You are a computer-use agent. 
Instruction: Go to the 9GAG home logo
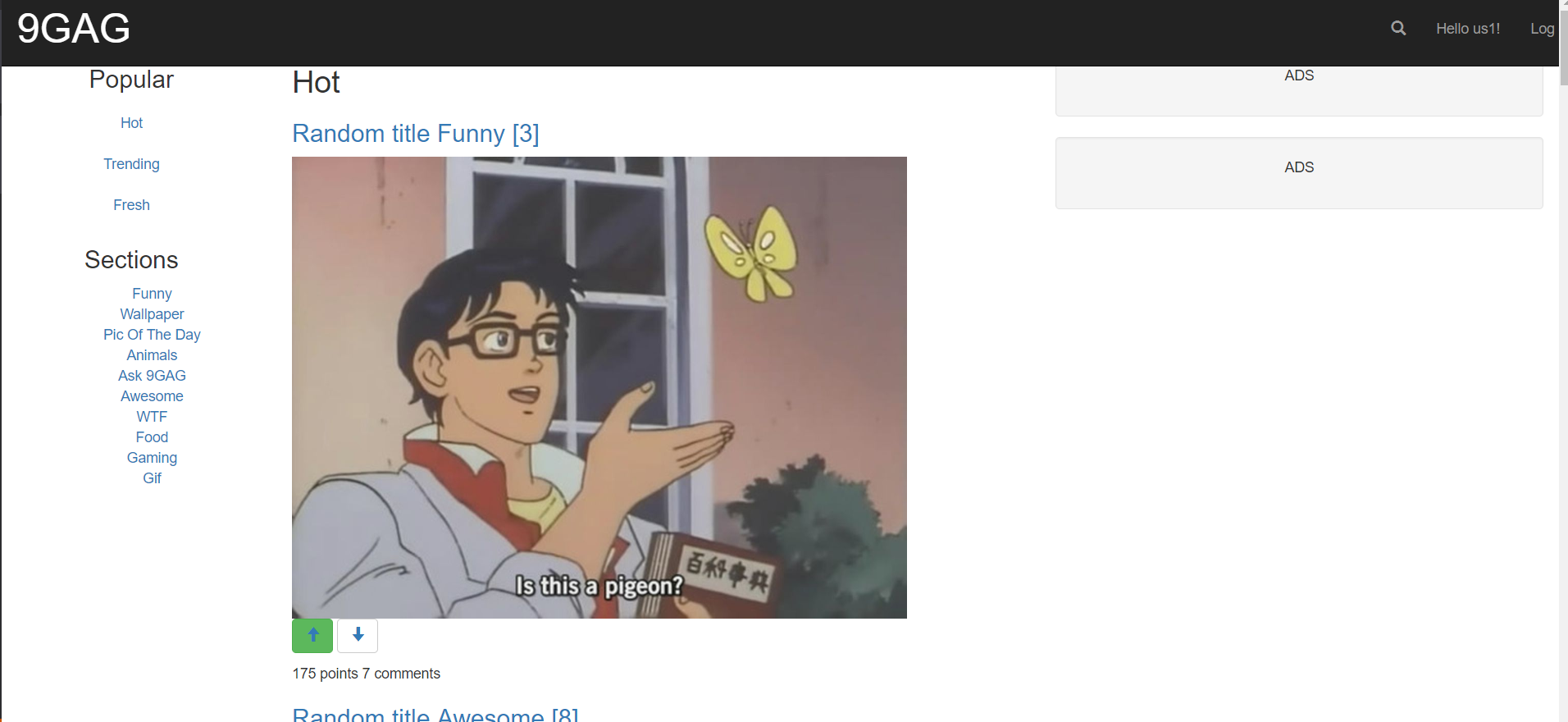pyautogui.click(x=74, y=29)
